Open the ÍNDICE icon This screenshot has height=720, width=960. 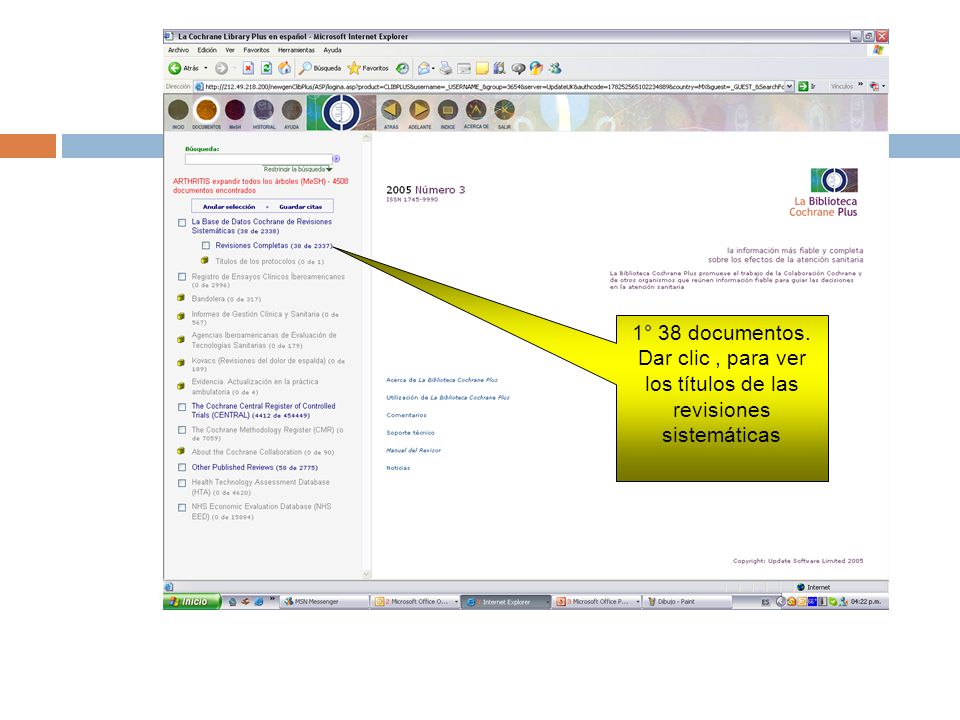point(448,110)
